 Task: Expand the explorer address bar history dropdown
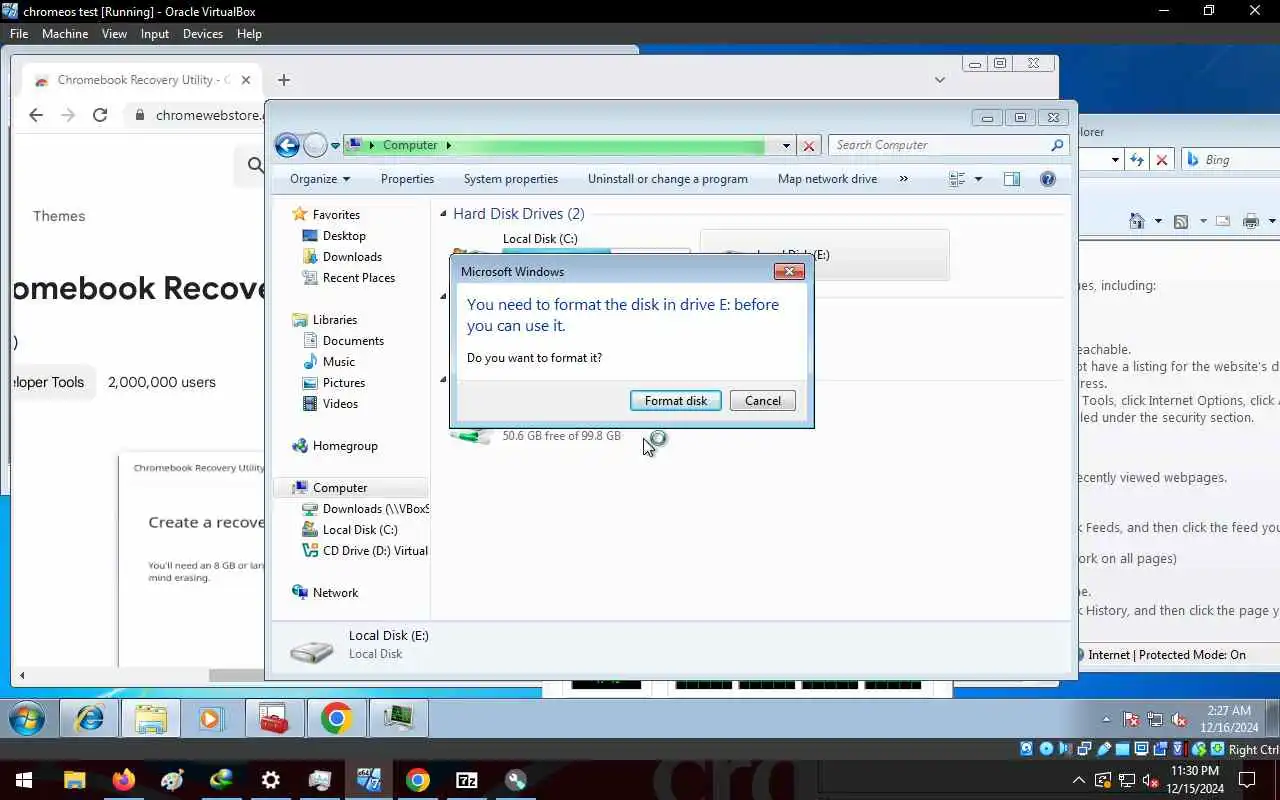[786, 146]
